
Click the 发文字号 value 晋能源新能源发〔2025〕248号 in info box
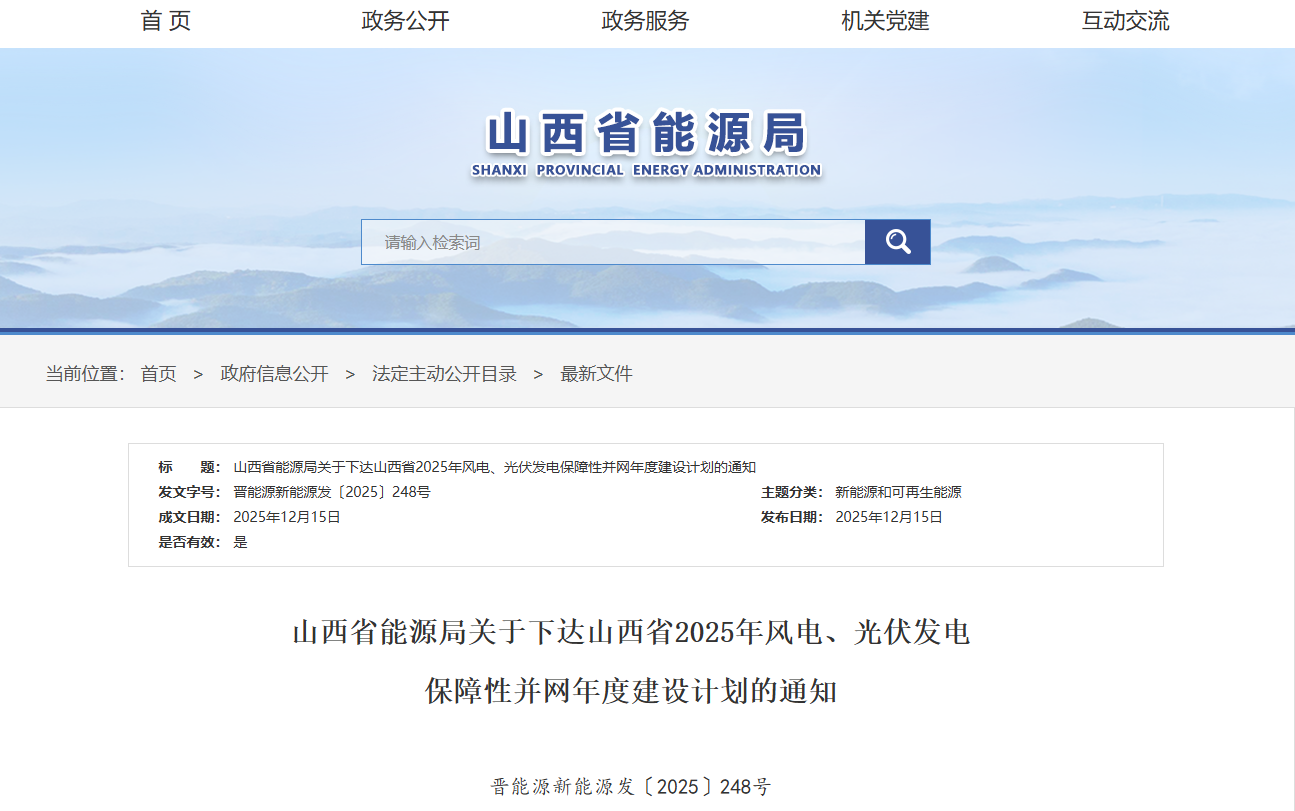pyautogui.click(x=331, y=492)
